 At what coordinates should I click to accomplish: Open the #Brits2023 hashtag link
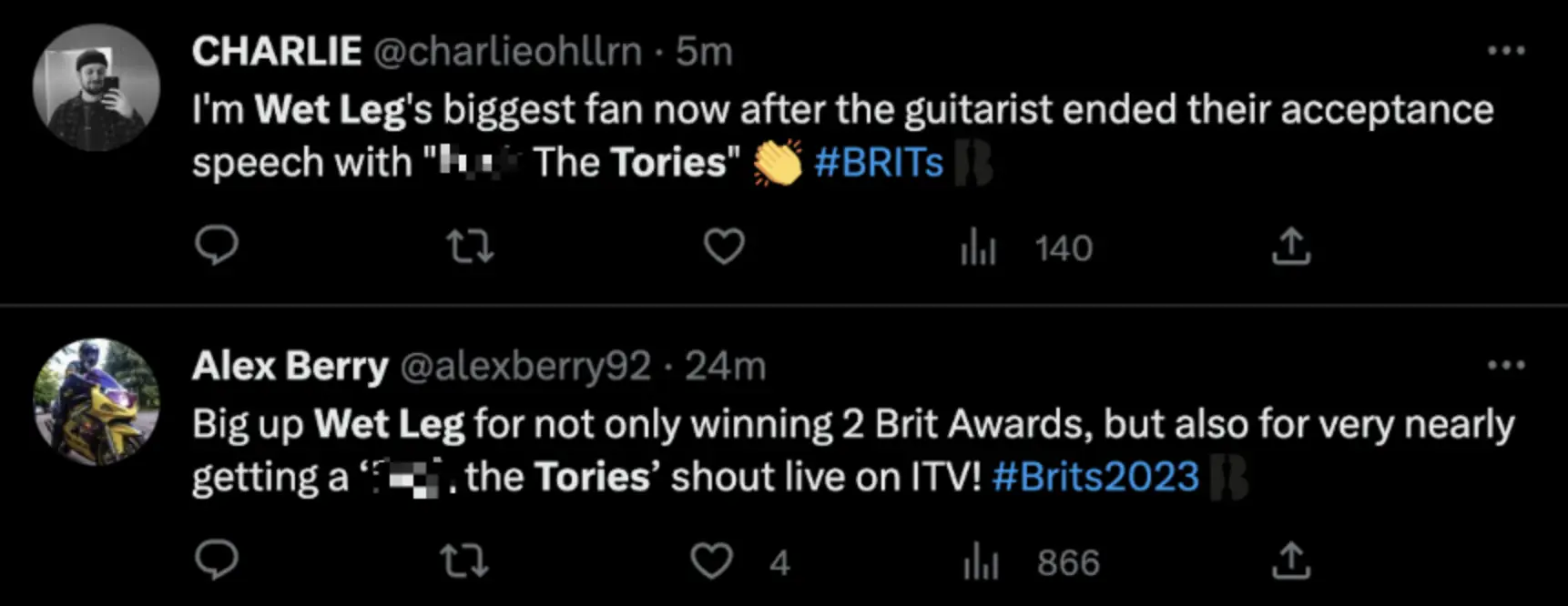coord(1095,475)
